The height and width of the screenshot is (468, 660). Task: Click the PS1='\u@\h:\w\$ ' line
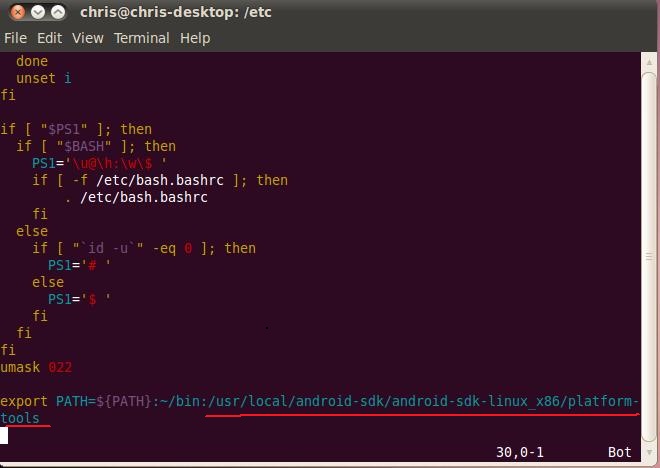click(x=99, y=163)
